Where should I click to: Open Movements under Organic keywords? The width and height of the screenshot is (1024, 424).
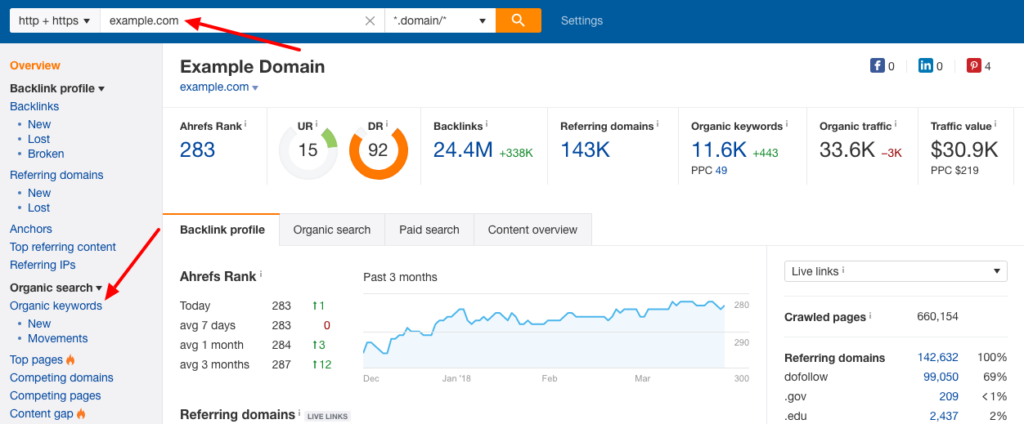pos(57,338)
